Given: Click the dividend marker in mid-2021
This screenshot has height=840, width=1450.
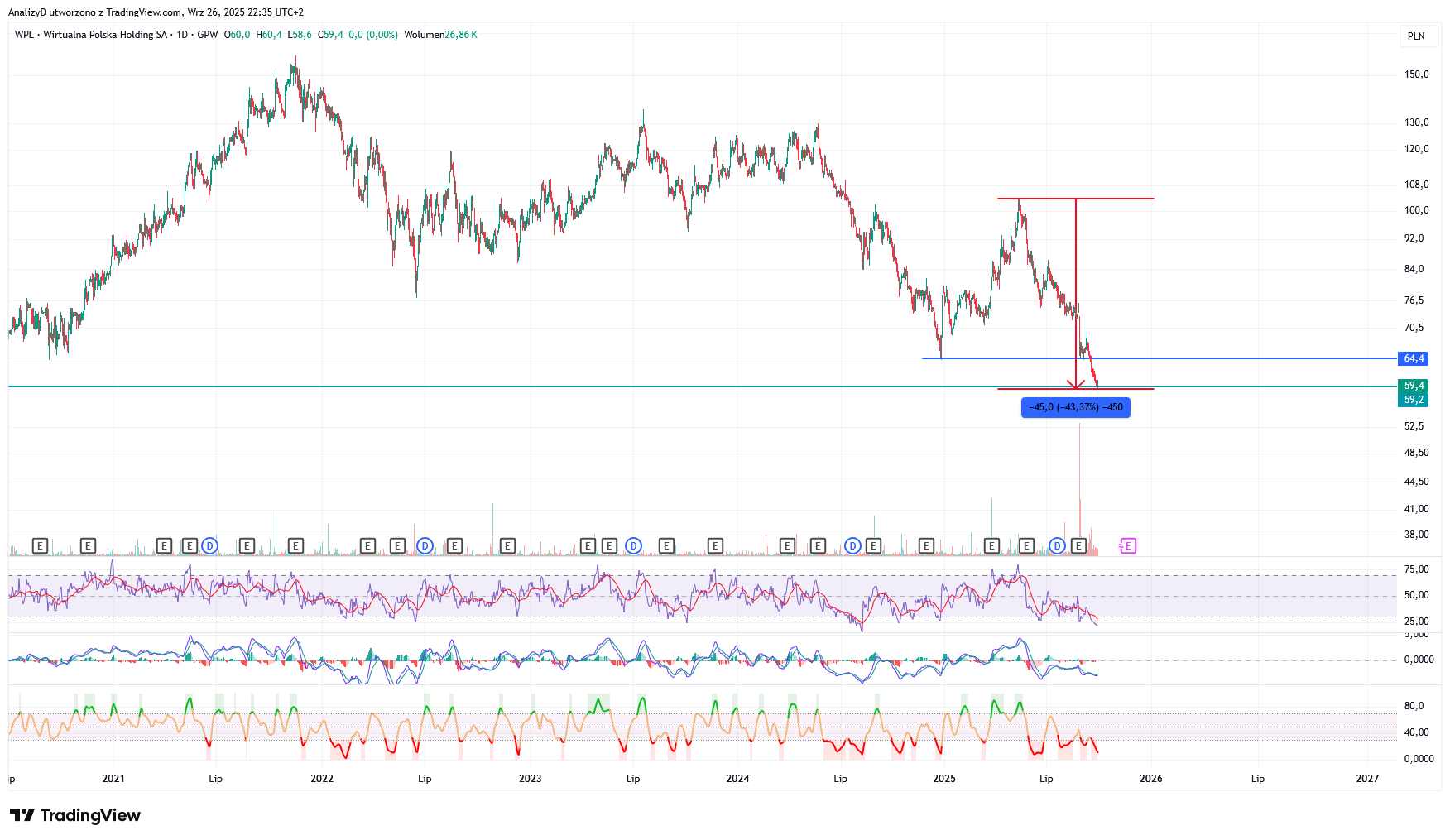Looking at the screenshot, I should pos(209,545).
